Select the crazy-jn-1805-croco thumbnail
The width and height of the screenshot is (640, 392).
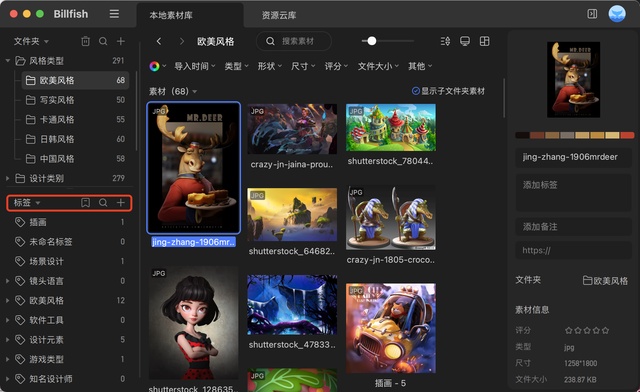391,217
